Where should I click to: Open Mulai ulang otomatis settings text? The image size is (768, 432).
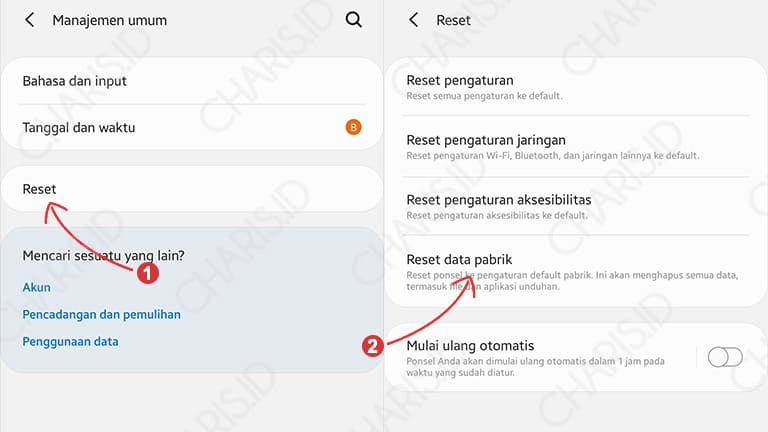click(x=470, y=346)
